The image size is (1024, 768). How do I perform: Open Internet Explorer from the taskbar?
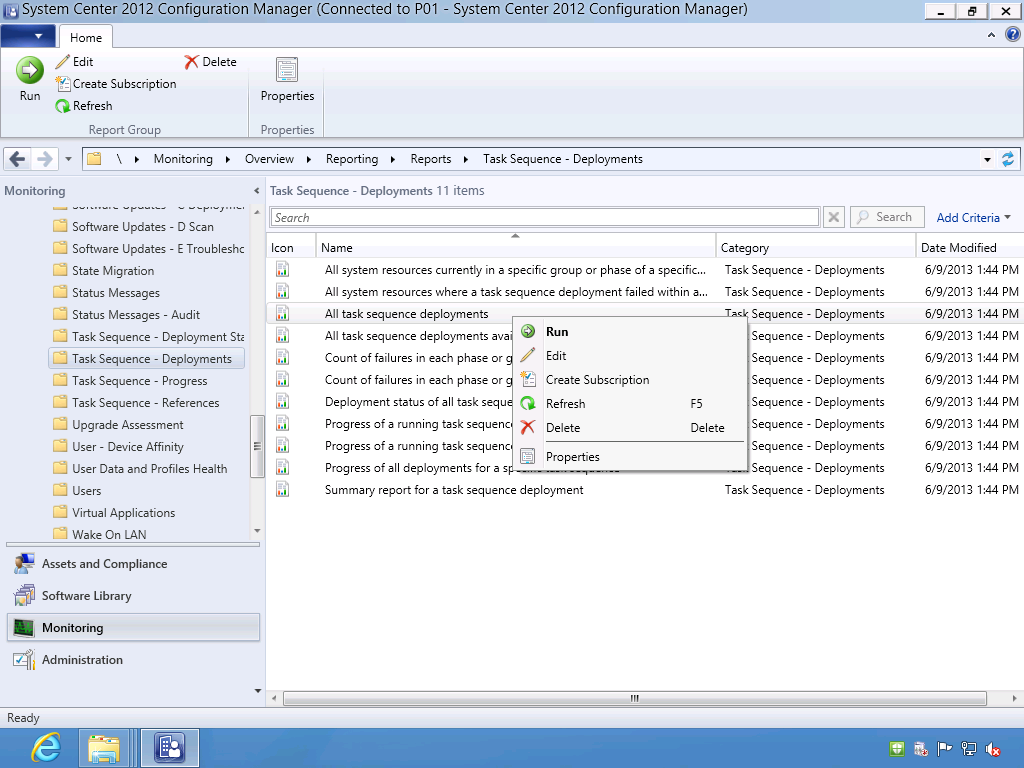(x=46, y=748)
